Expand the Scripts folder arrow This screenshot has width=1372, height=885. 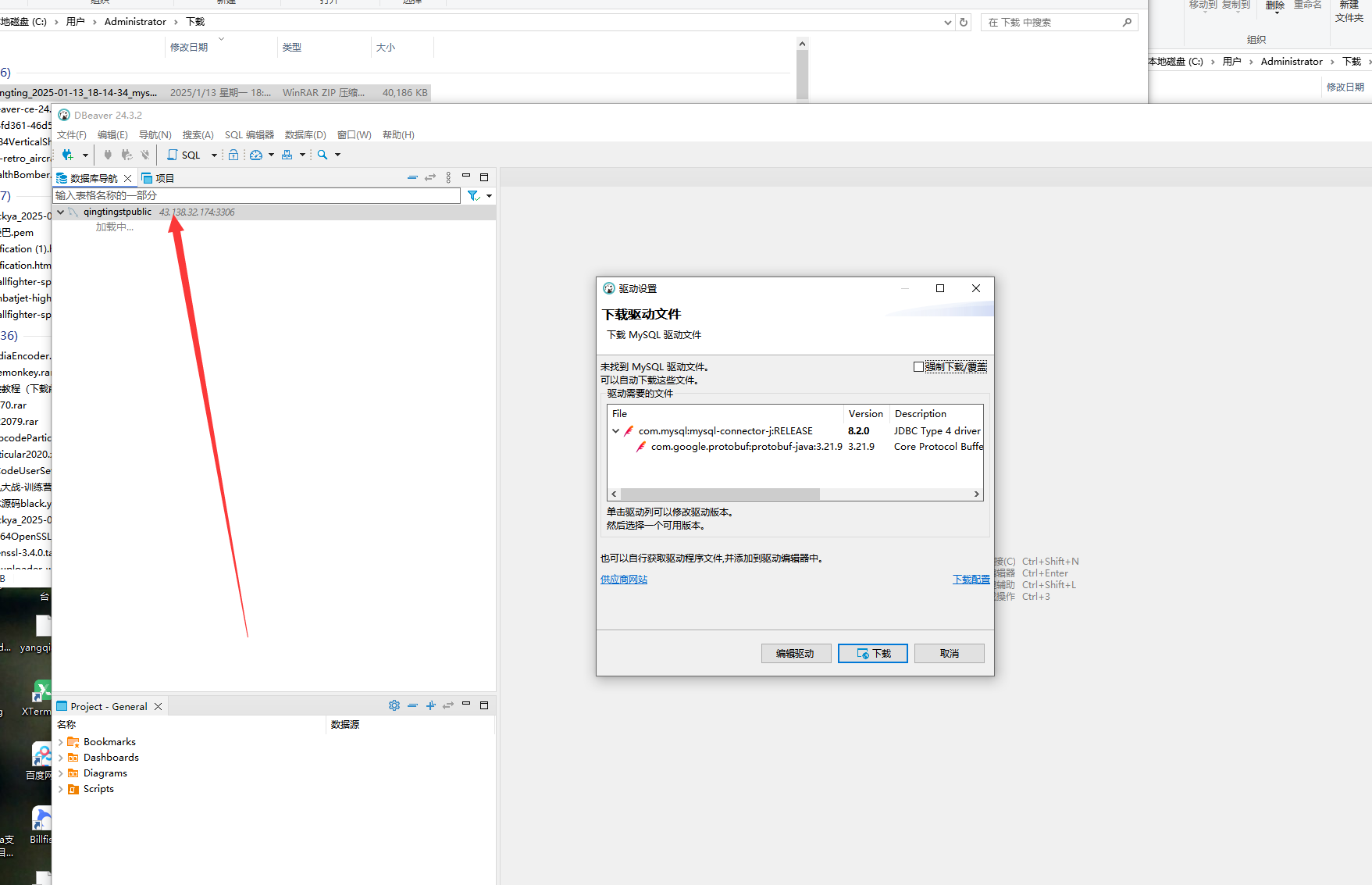pos(60,789)
